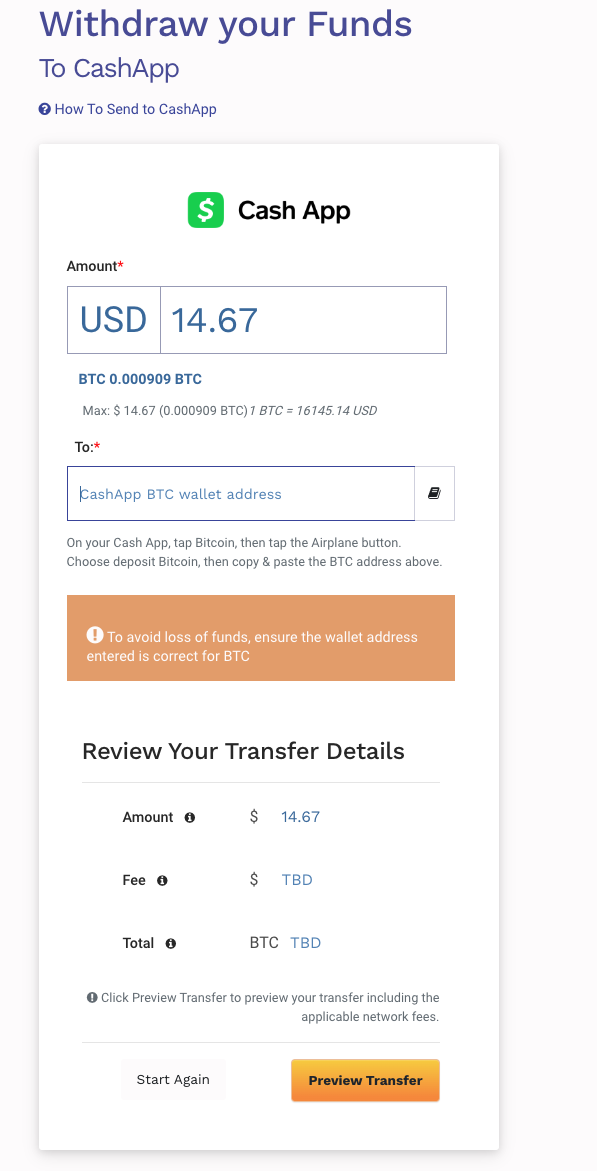This screenshot has height=1171, width=597.
Task: Click the Review Your Transfer Details heading
Action: coord(243,751)
